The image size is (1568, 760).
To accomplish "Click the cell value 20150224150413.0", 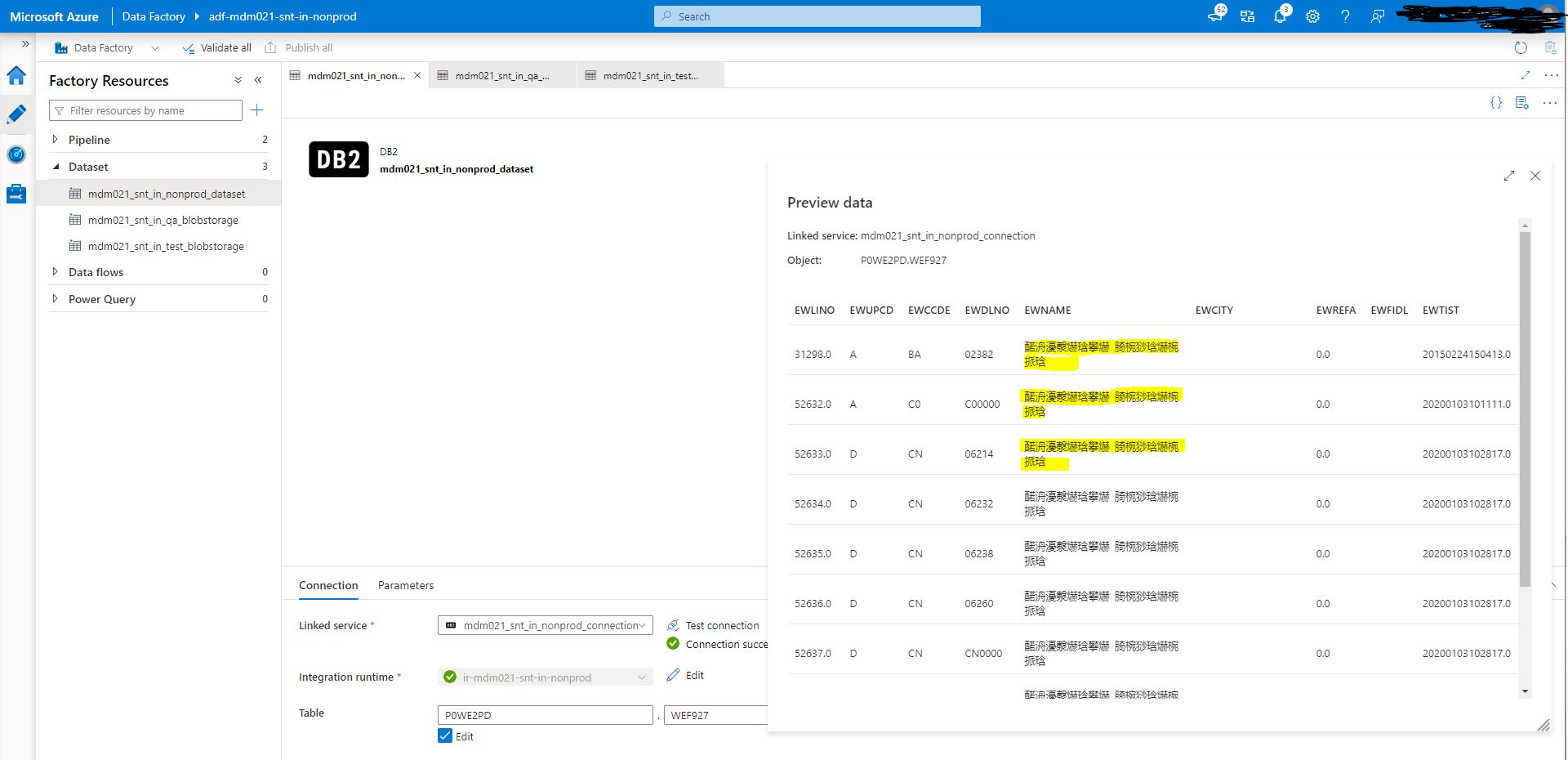I will click(x=1467, y=354).
